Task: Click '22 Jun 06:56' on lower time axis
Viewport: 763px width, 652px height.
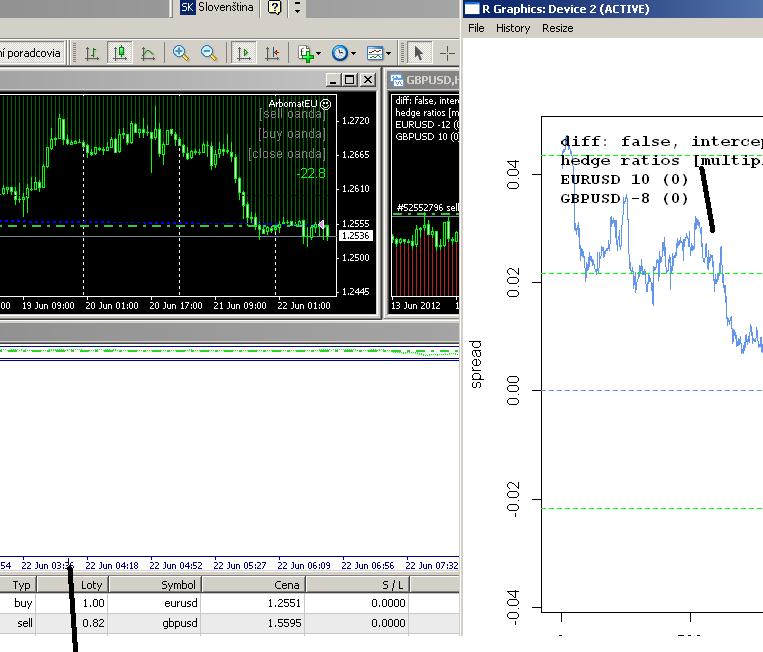Action: pyautogui.click(x=367, y=565)
